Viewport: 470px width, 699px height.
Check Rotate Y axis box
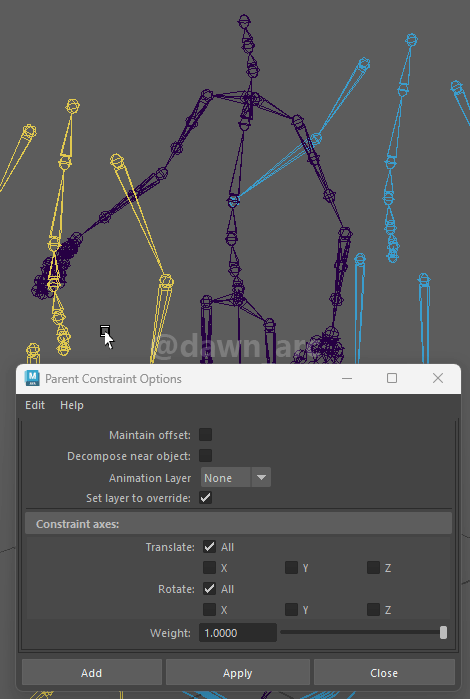coord(291,609)
